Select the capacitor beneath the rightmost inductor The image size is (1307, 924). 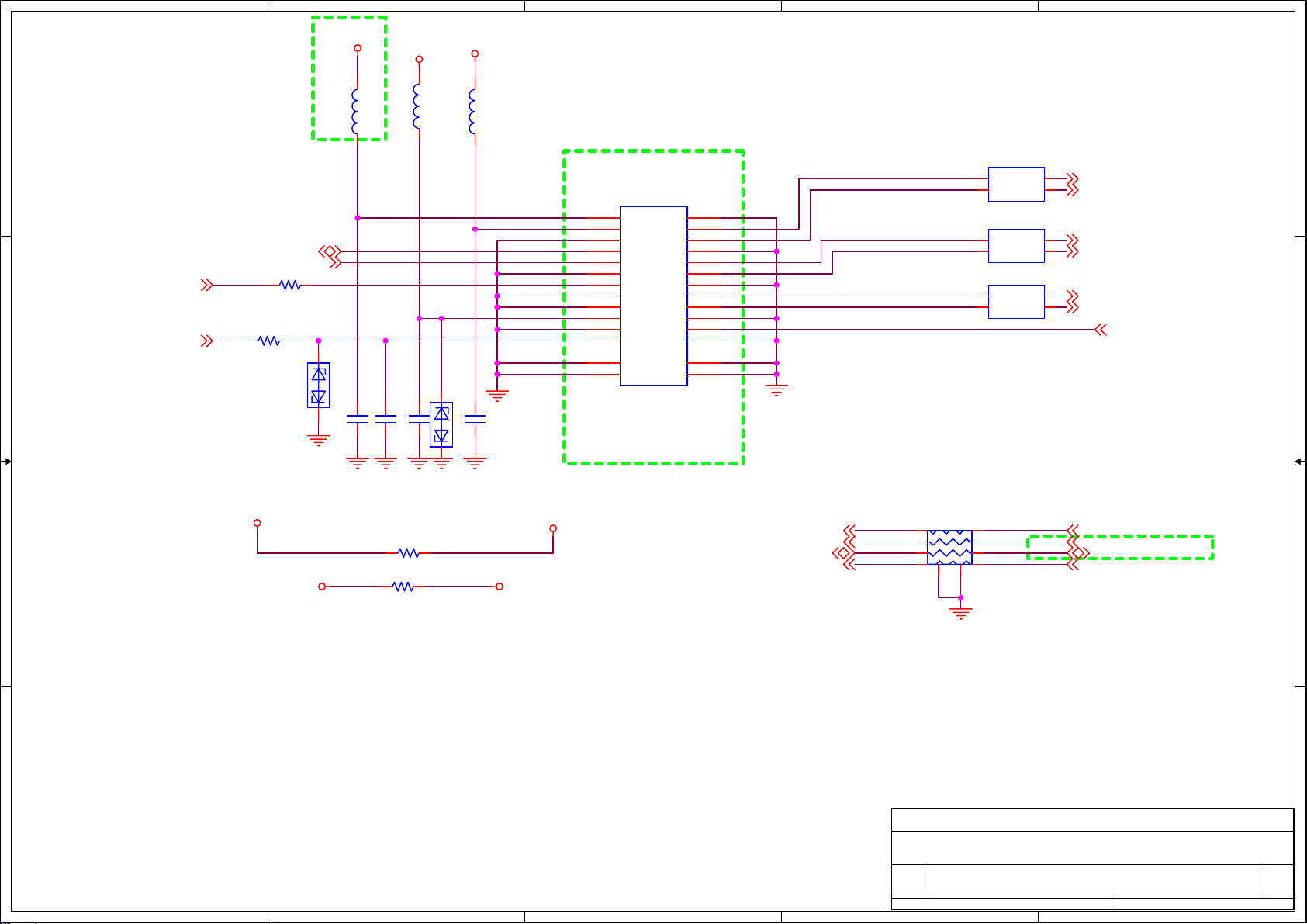pyautogui.click(x=475, y=419)
